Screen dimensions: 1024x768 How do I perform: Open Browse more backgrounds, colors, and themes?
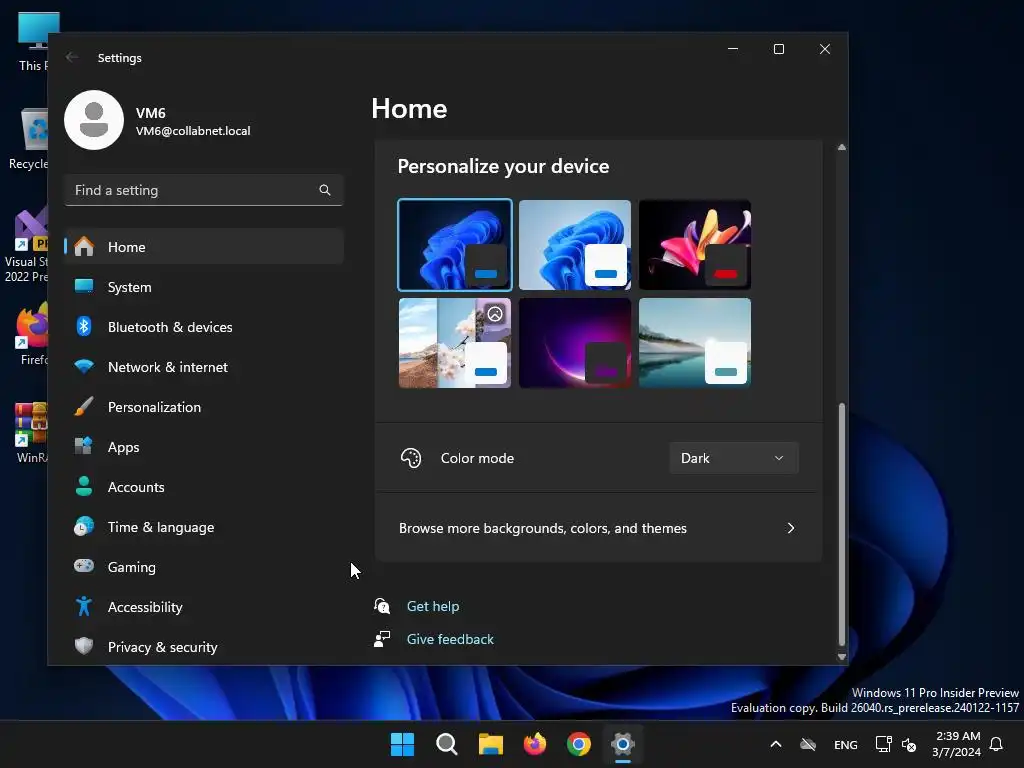(x=598, y=528)
